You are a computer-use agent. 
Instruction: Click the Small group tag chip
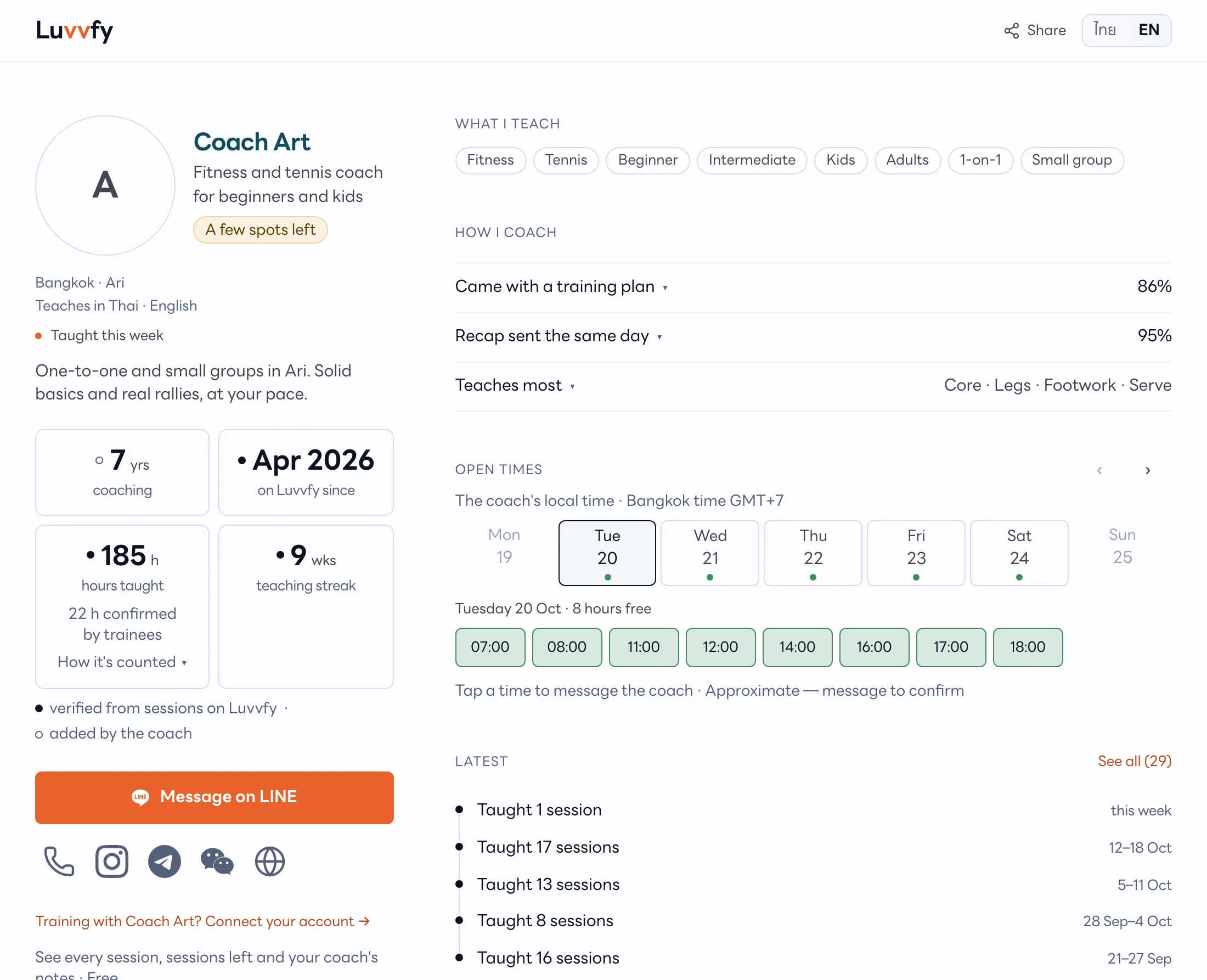[x=1071, y=160]
